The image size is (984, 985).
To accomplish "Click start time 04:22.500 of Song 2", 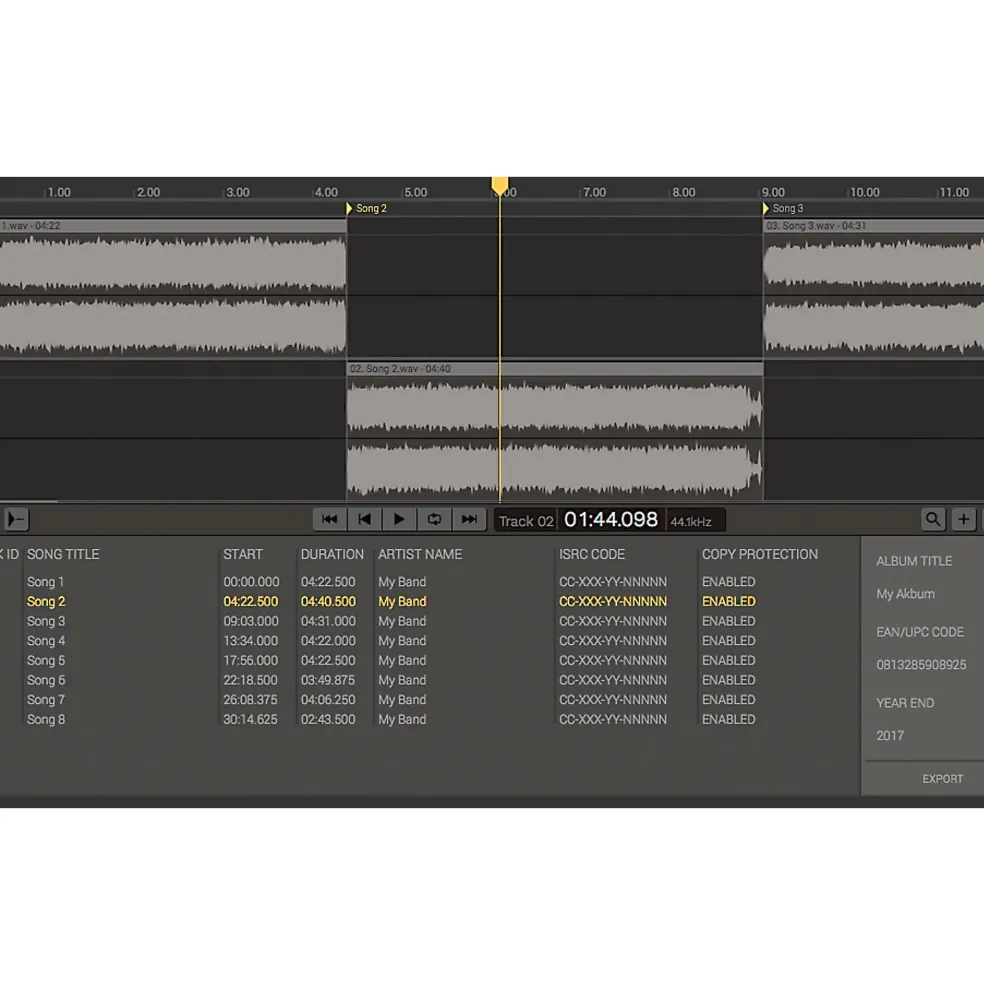I will coord(251,601).
